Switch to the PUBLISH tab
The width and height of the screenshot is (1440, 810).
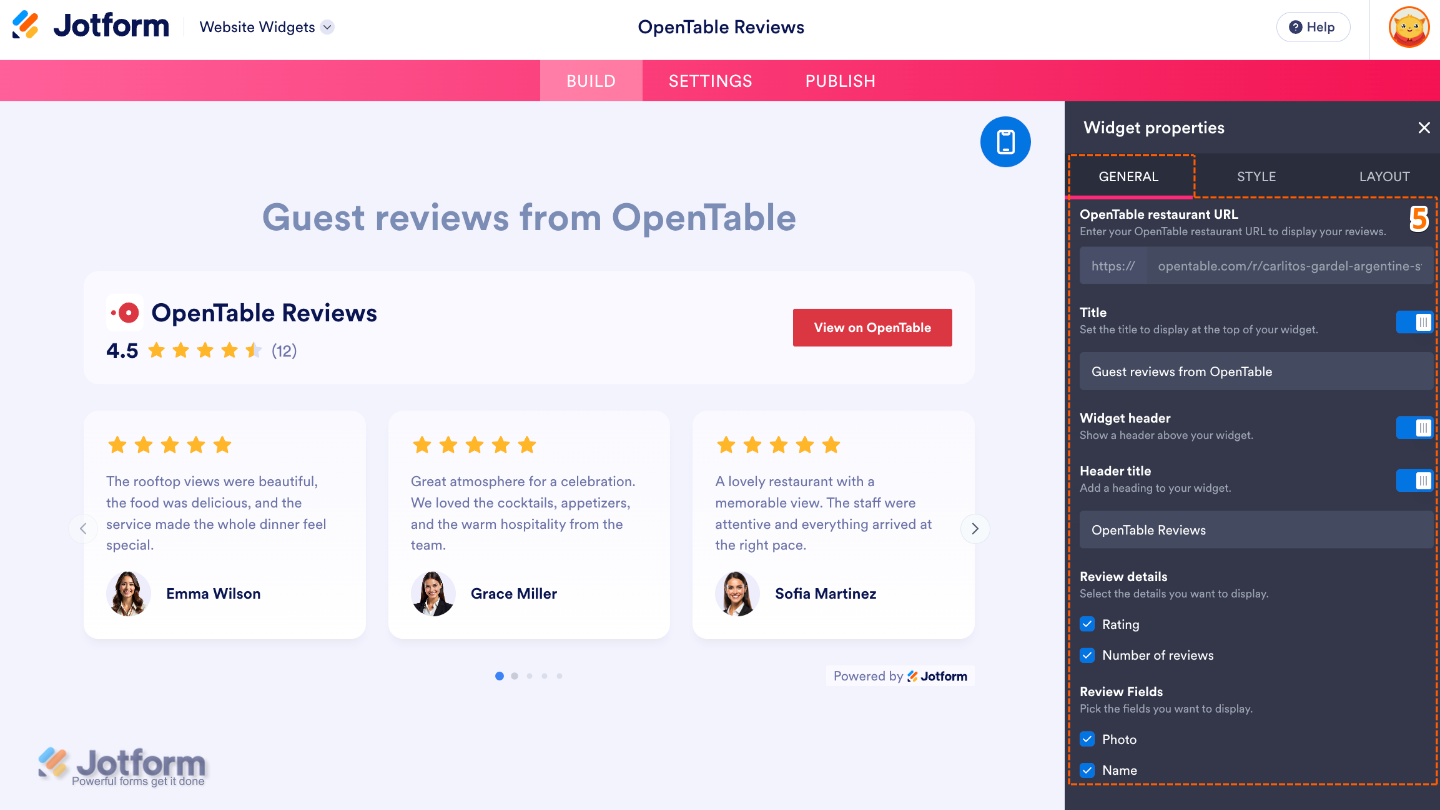(x=840, y=81)
